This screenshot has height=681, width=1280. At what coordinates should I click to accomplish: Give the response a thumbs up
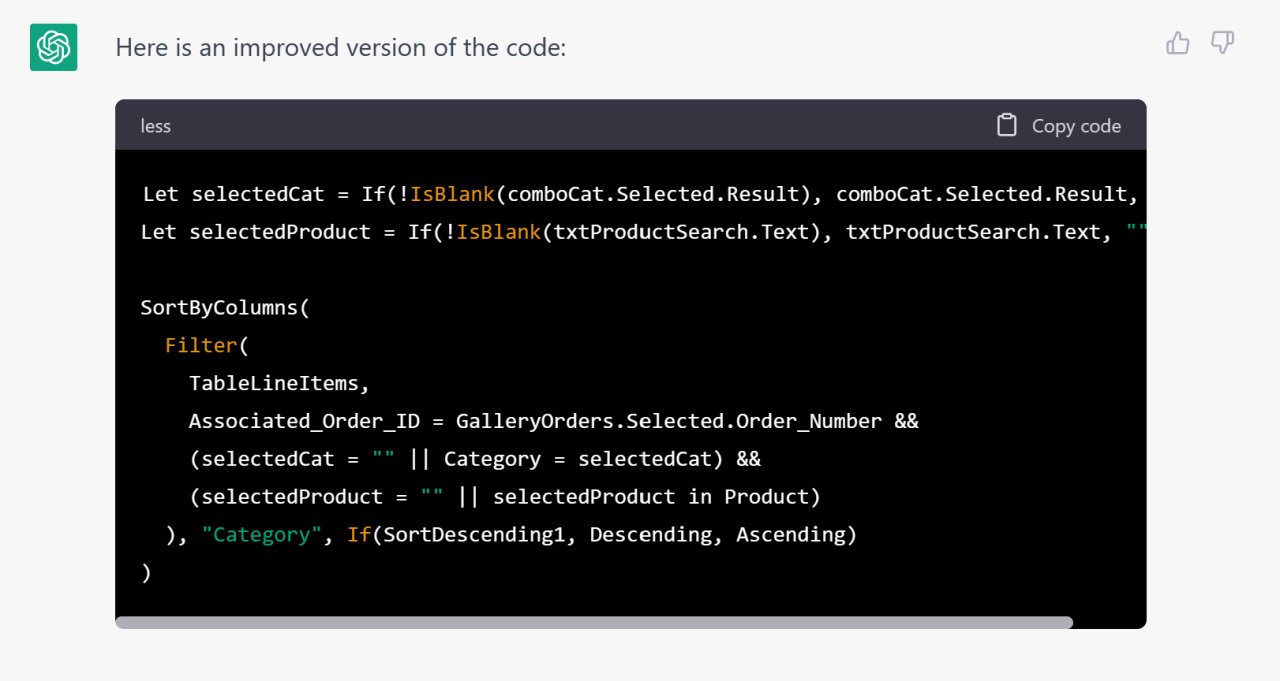pyautogui.click(x=1178, y=43)
